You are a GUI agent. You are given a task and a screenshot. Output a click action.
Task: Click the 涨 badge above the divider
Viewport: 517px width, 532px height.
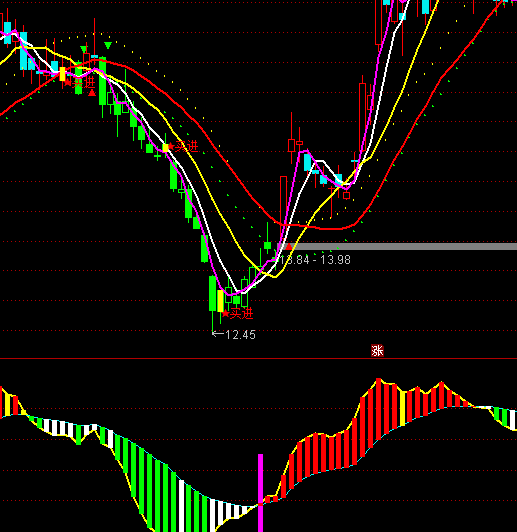[377, 350]
